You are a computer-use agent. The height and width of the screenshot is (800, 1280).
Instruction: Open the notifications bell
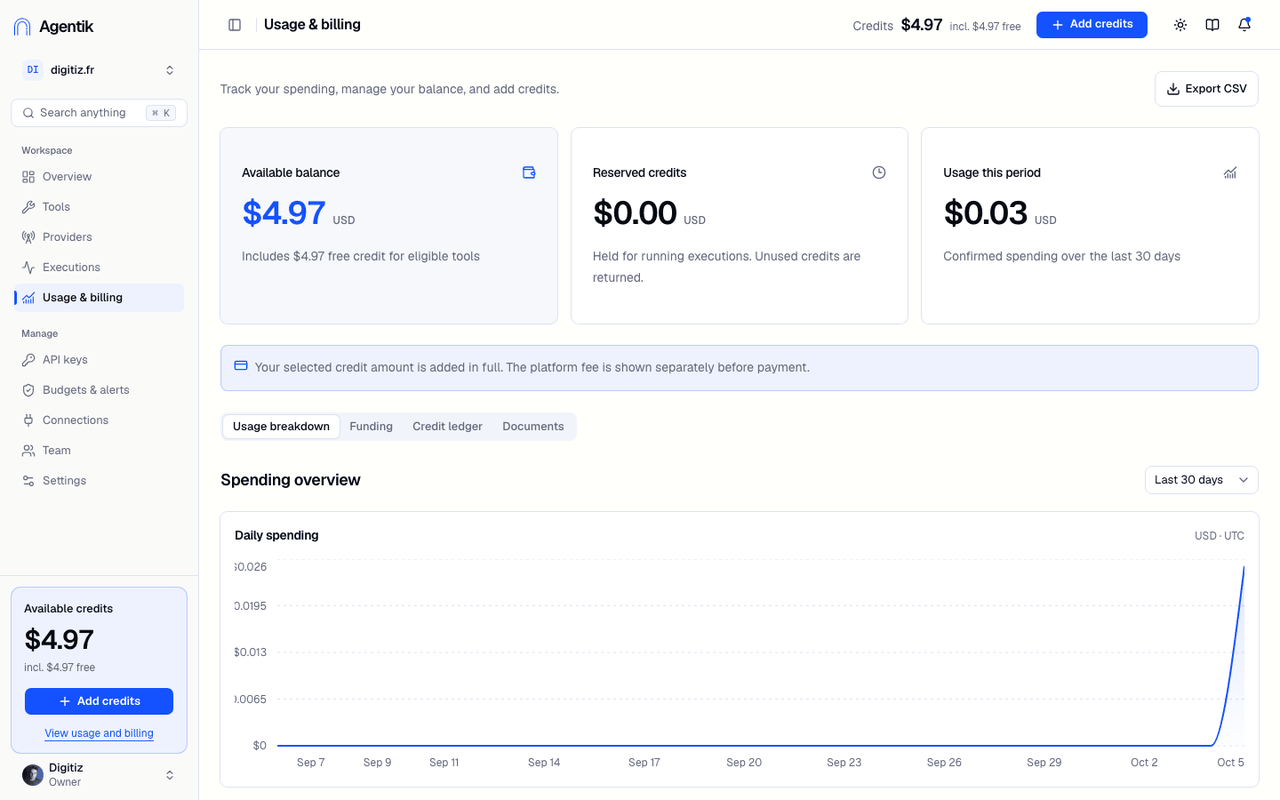tap(1244, 25)
